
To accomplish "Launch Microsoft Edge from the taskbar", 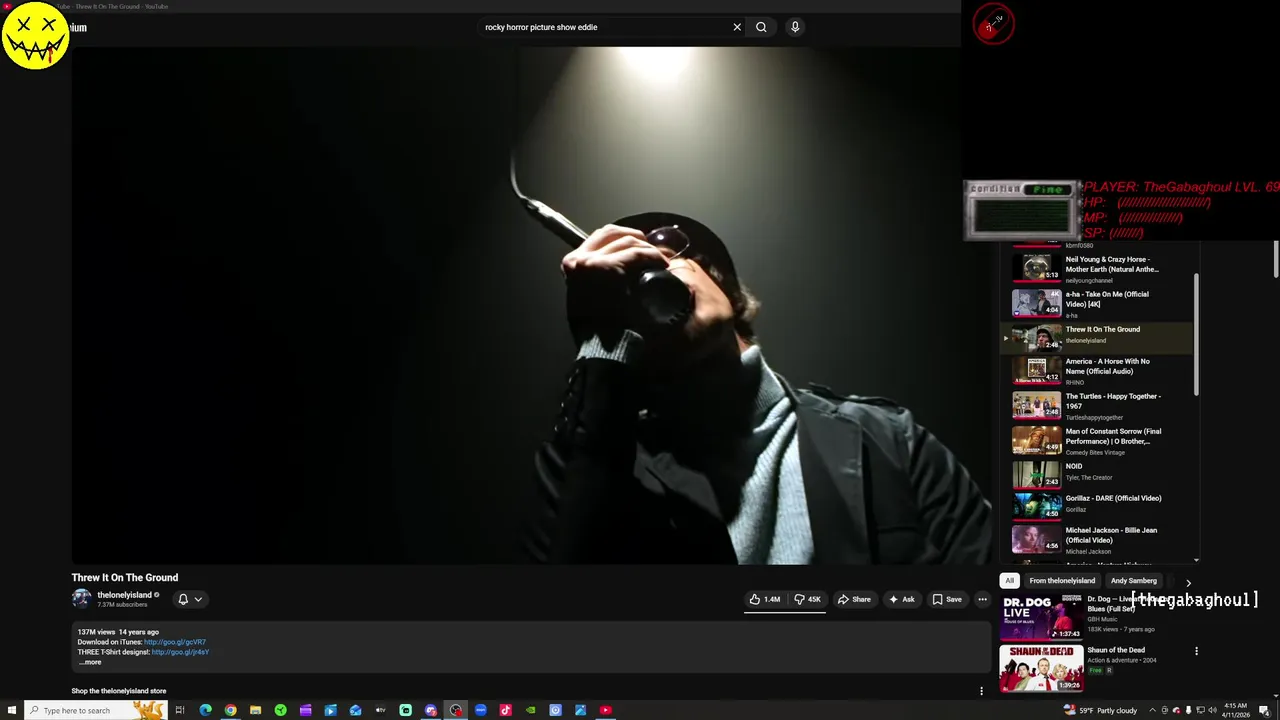I will 205,710.
